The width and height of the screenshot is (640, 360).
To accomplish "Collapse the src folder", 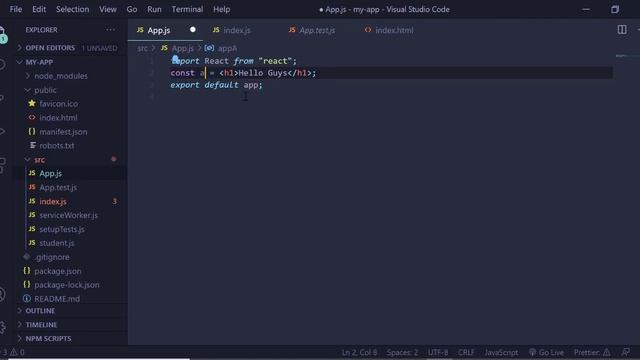I will click(40, 160).
